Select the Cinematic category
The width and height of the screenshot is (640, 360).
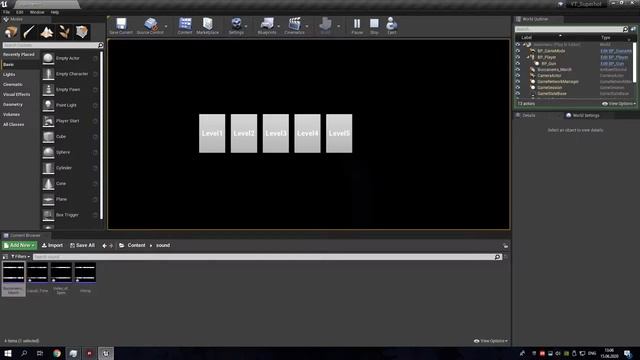pyautogui.click(x=13, y=84)
